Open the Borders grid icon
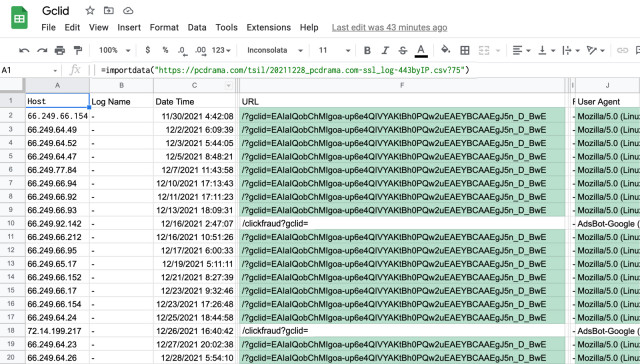The image size is (640, 364). pyautogui.click(x=464, y=50)
